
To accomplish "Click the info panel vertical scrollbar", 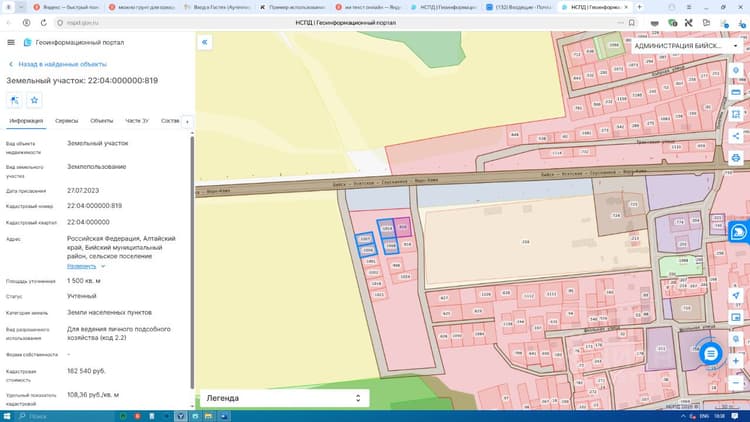I will (192, 262).
